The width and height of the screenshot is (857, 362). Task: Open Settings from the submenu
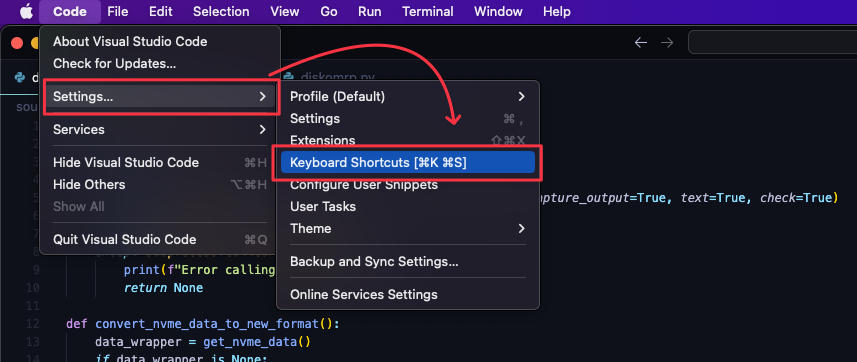tap(408, 119)
